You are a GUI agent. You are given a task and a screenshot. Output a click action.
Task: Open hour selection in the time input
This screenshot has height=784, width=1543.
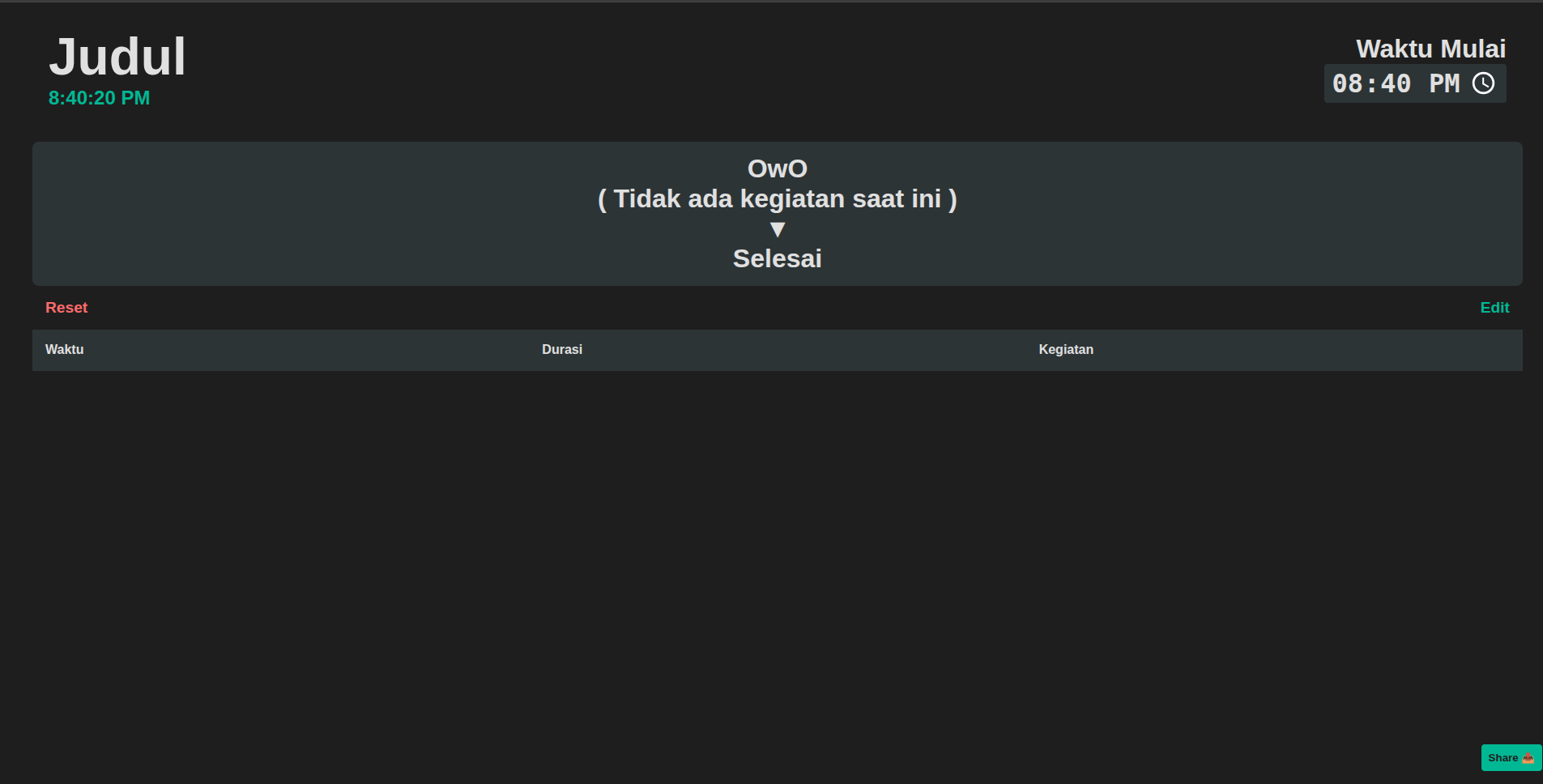(1348, 83)
